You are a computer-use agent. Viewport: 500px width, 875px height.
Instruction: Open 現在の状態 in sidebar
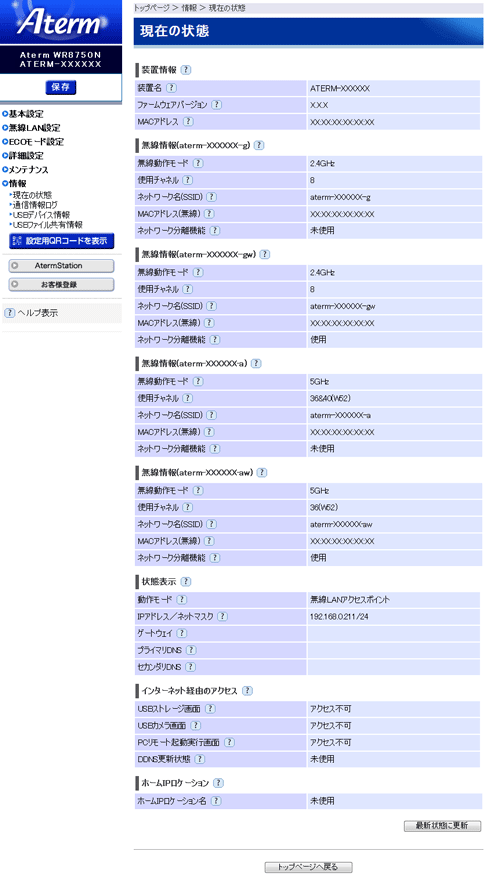tap(32, 195)
